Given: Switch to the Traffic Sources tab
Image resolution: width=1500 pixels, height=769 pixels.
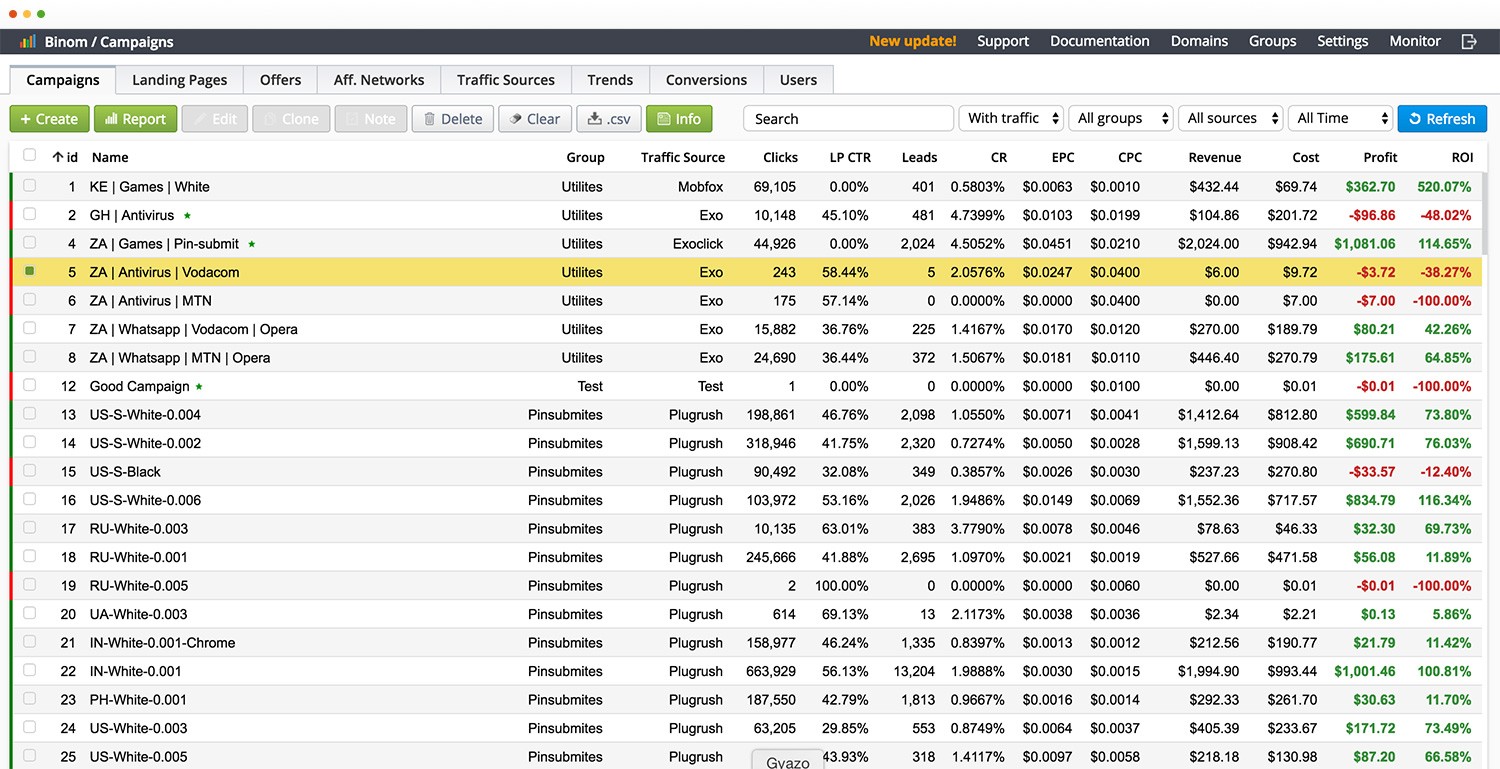Looking at the screenshot, I should [x=506, y=80].
